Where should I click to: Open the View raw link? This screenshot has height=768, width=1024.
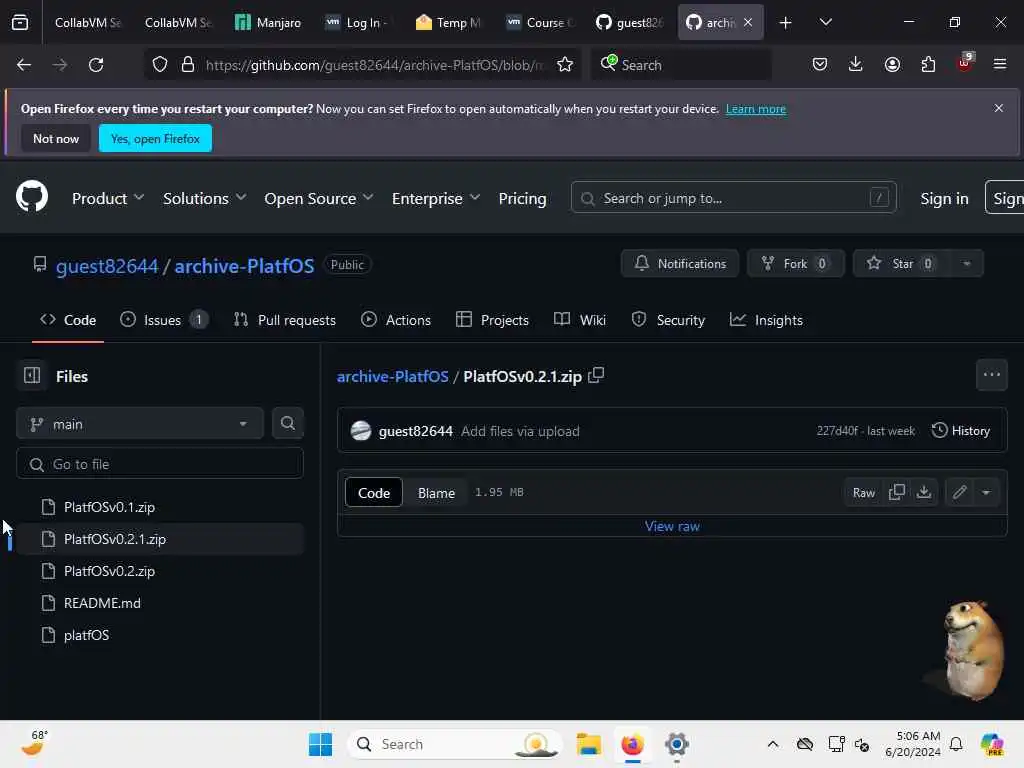(672, 526)
